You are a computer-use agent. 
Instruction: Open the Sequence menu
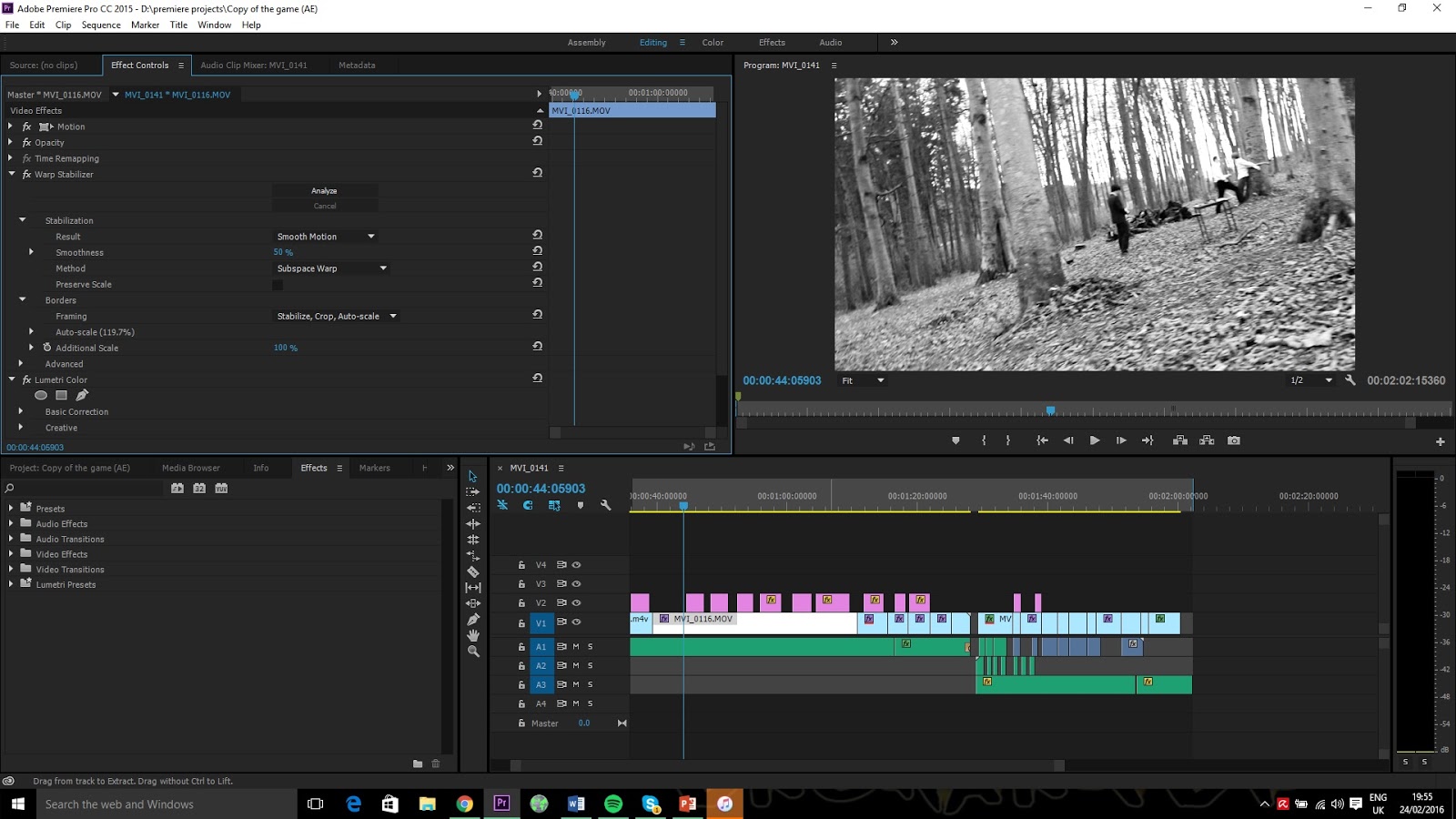tap(101, 25)
